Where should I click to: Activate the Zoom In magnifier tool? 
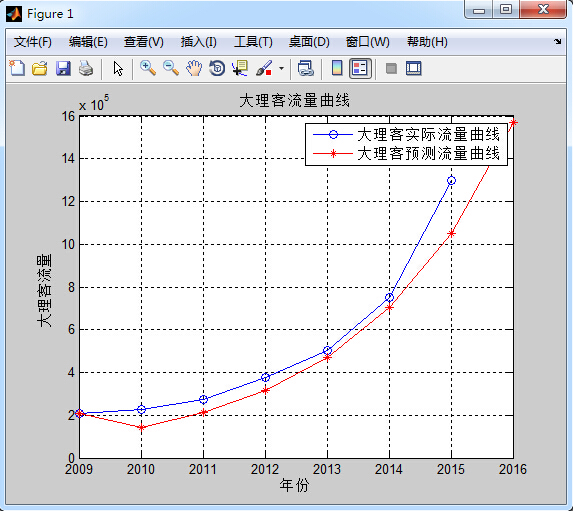pos(148,68)
